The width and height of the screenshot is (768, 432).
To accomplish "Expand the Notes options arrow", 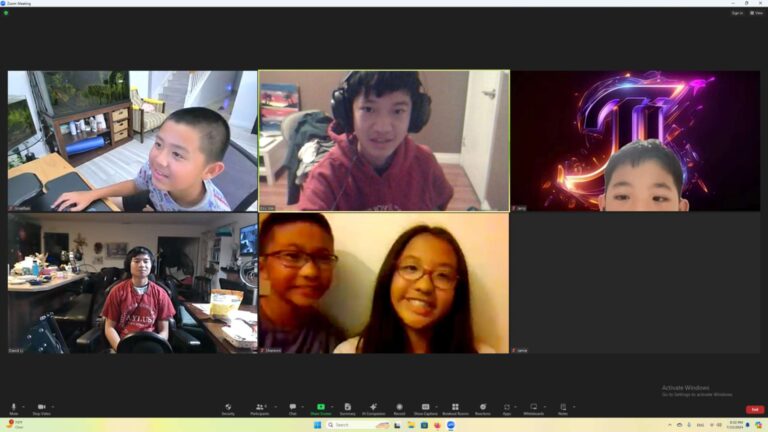I will (x=574, y=407).
